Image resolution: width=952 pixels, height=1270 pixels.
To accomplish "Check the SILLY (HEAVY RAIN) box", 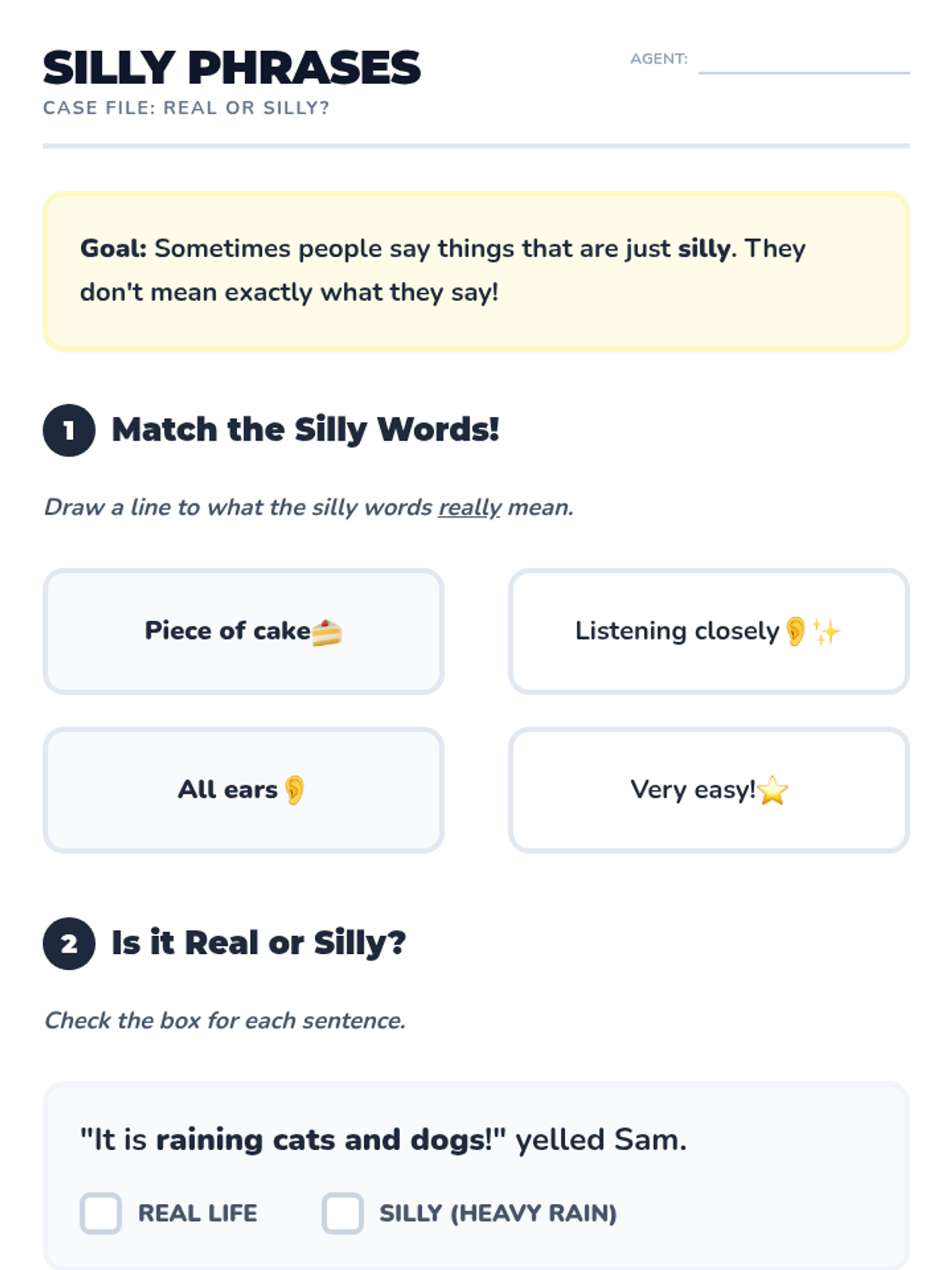I will tap(343, 1213).
